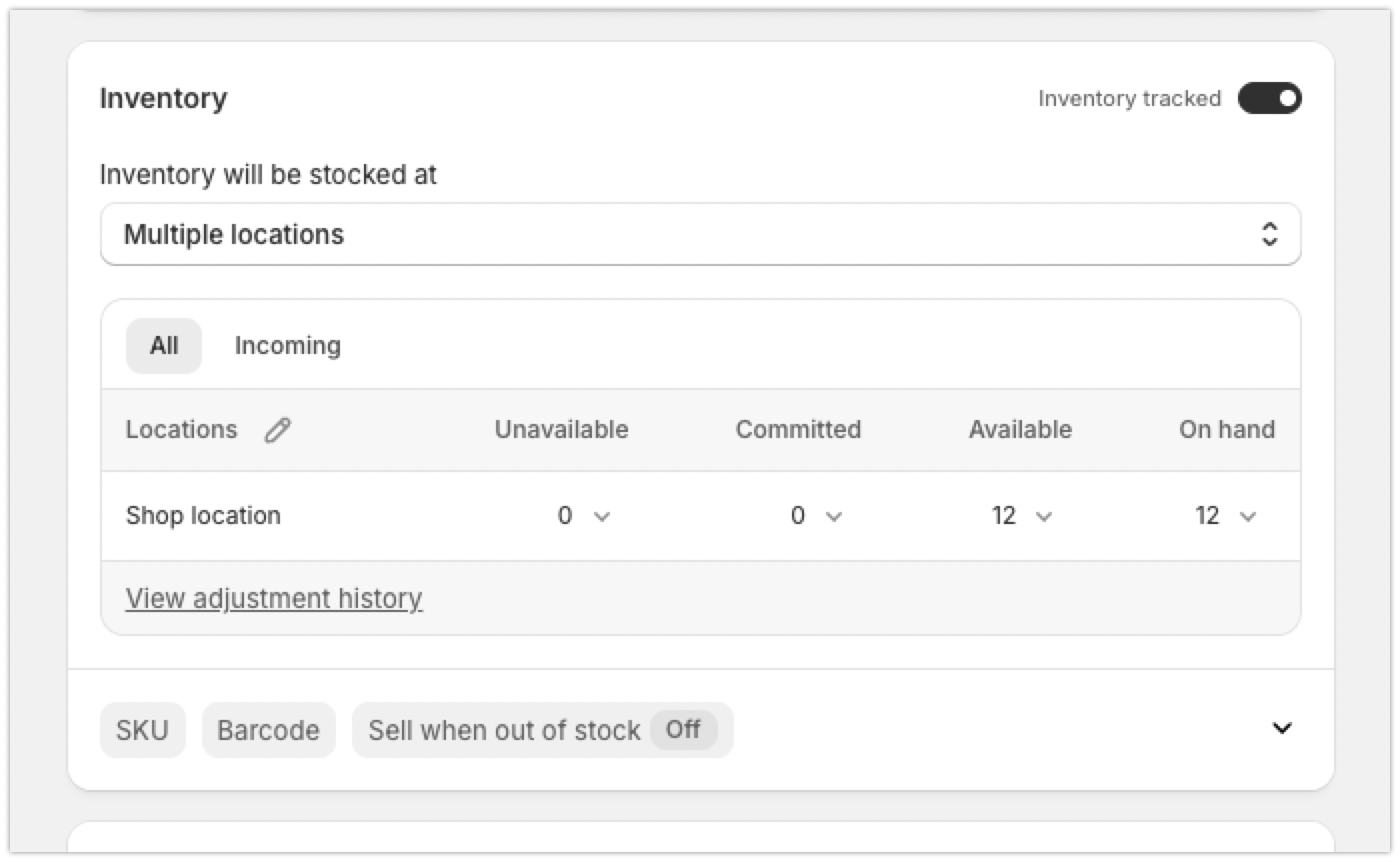1400x862 pixels.
Task: Open the Multiple locations dropdown
Action: pos(700,235)
